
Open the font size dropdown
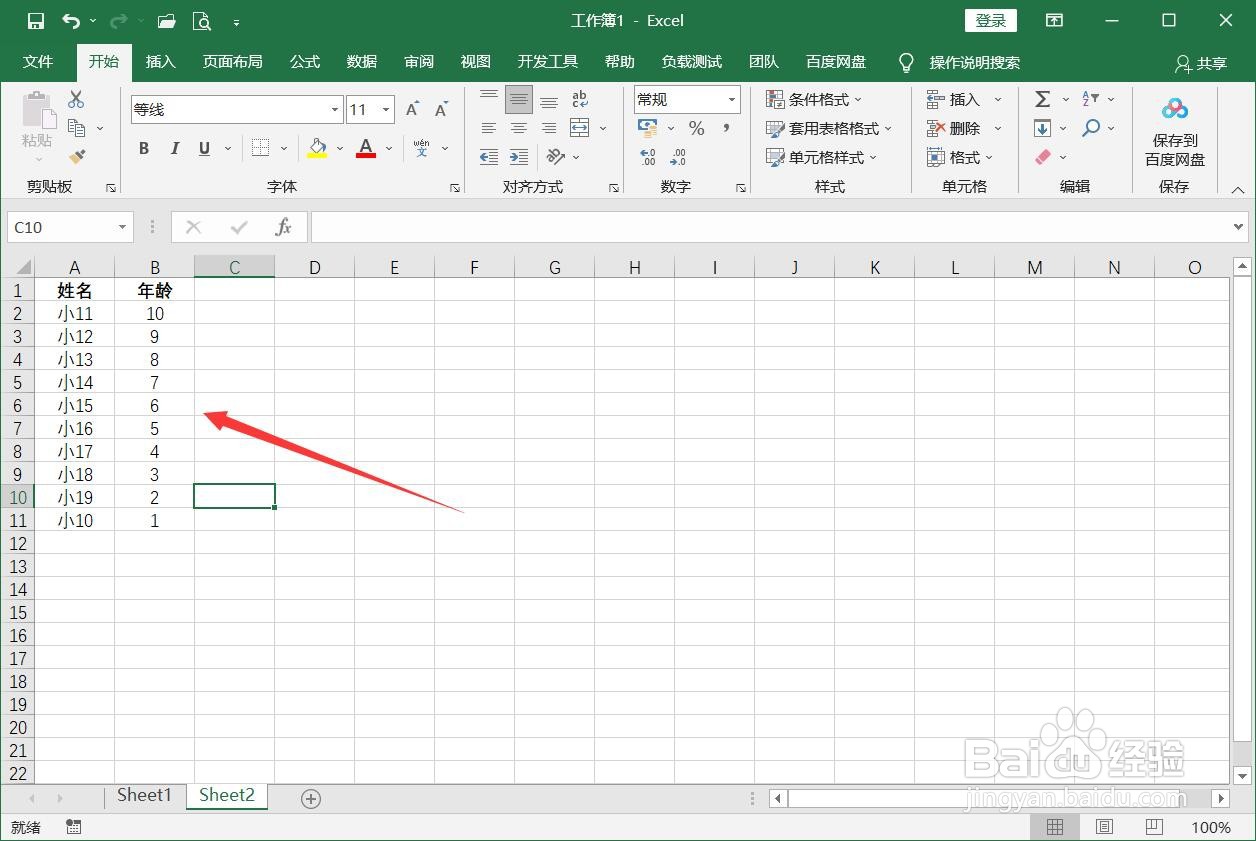coord(385,108)
